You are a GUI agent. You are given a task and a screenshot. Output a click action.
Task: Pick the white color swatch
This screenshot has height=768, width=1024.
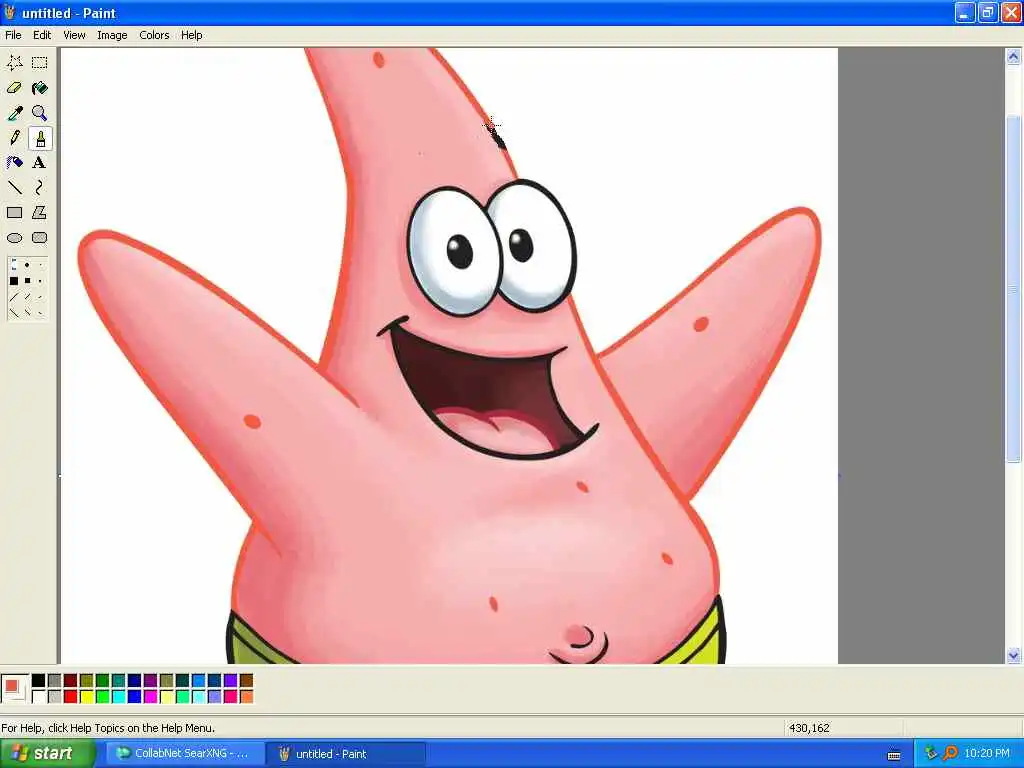(39, 697)
